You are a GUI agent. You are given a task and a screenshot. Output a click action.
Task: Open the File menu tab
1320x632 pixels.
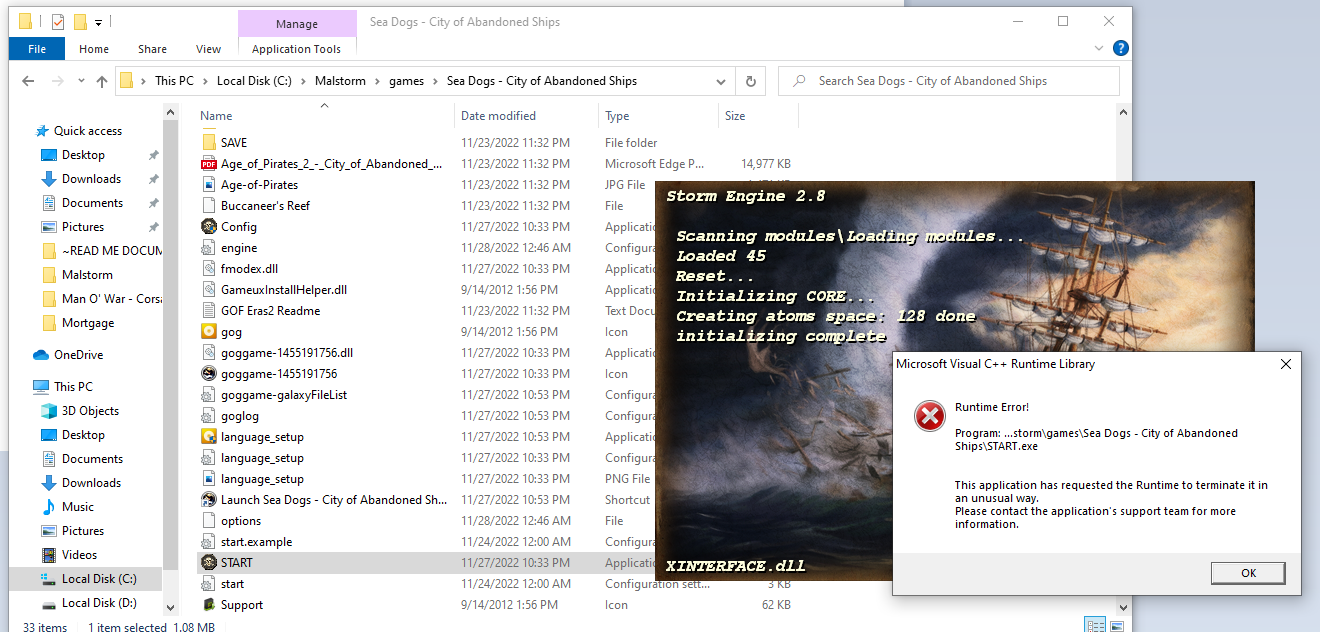(37, 49)
